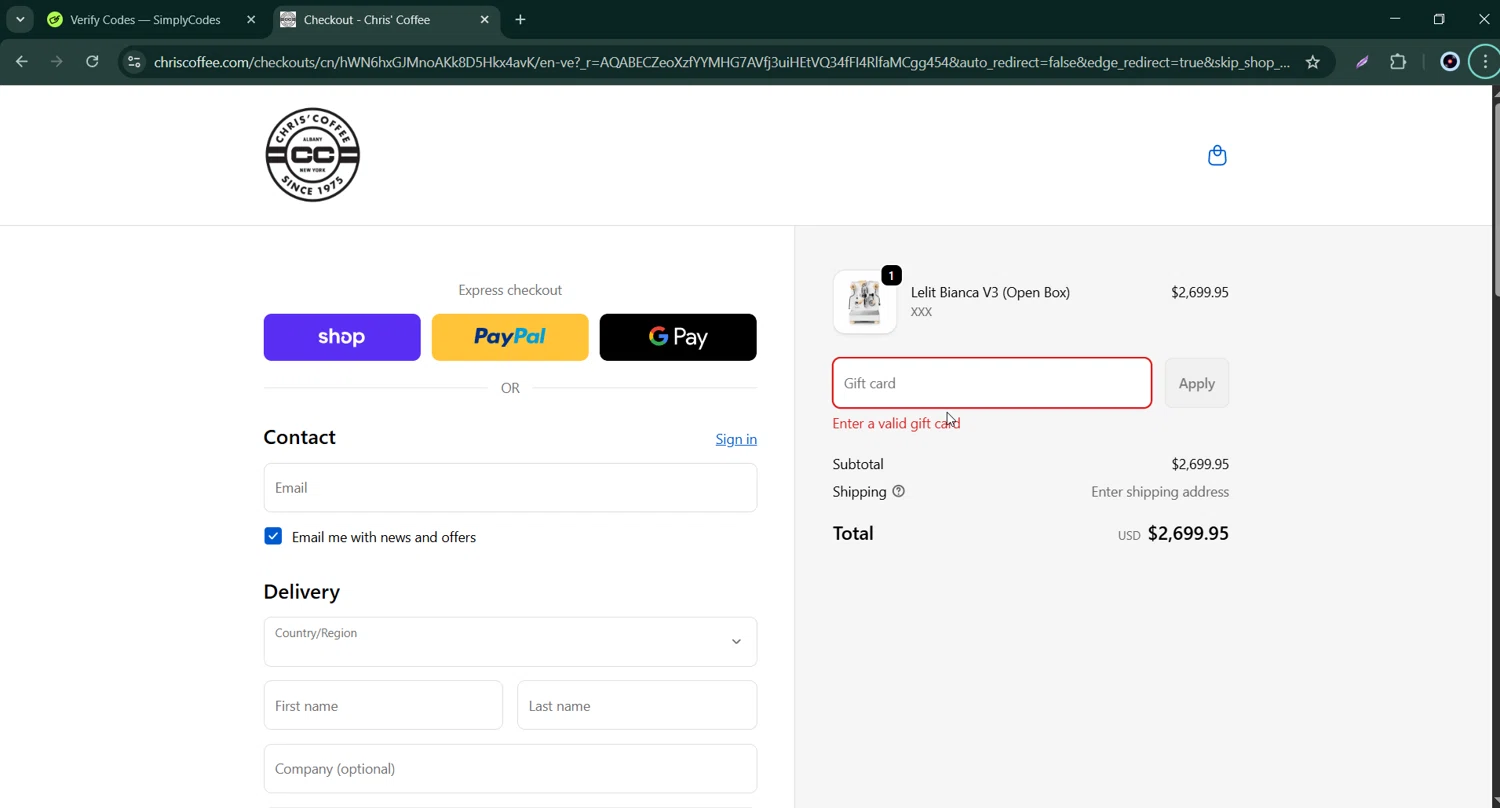Image resolution: width=1500 pixels, height=808 pixels.
Task: Open the Chrome three-dot menu
Action: [1485, 62]
